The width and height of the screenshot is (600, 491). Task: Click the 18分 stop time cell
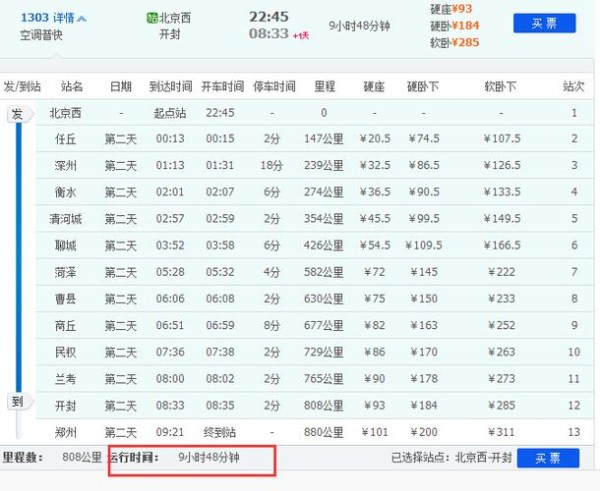(272, 166)
